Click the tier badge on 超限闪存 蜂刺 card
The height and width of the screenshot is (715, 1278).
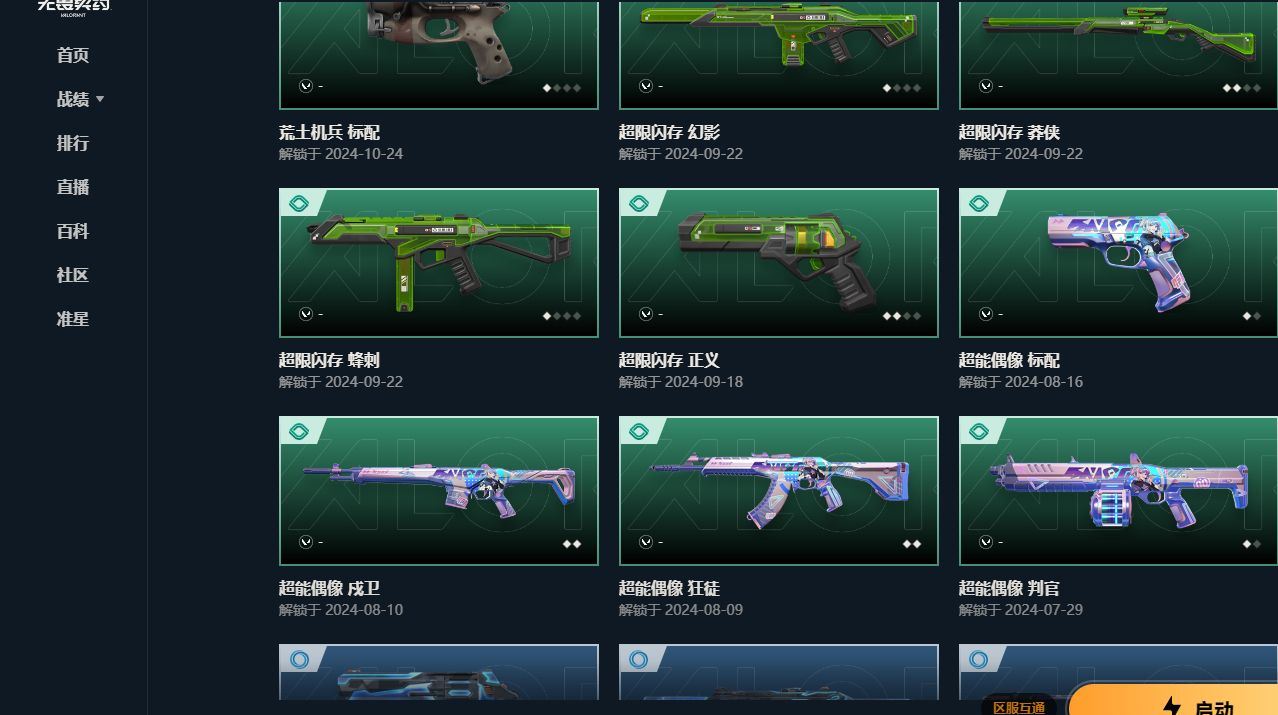click(298, 204)
